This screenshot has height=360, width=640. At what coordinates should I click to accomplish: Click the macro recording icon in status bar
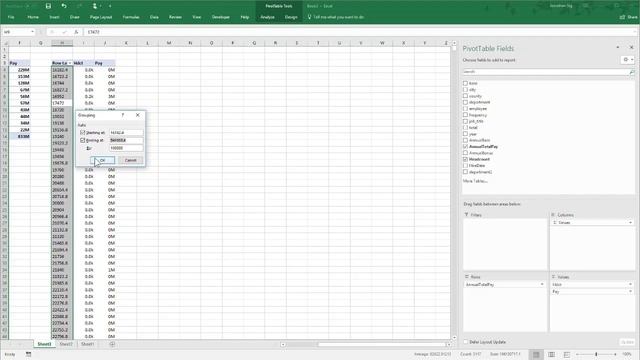[x=29, y=354]
